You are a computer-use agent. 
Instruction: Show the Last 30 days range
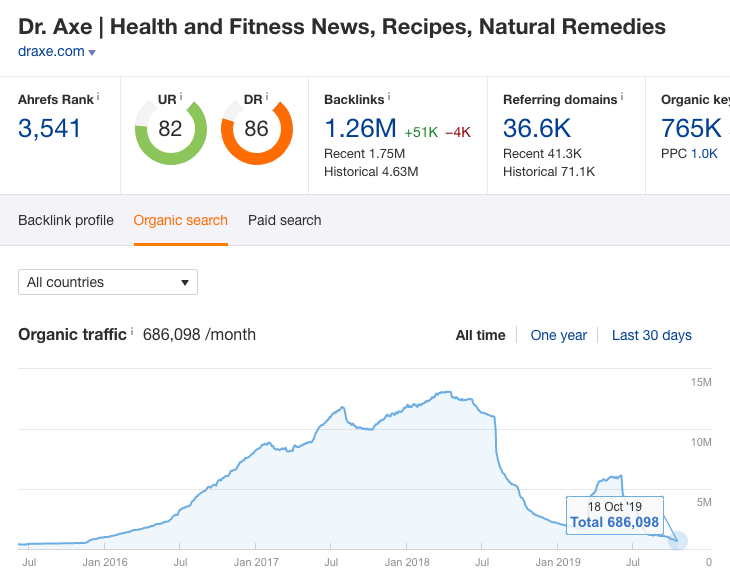pos(652,335)
